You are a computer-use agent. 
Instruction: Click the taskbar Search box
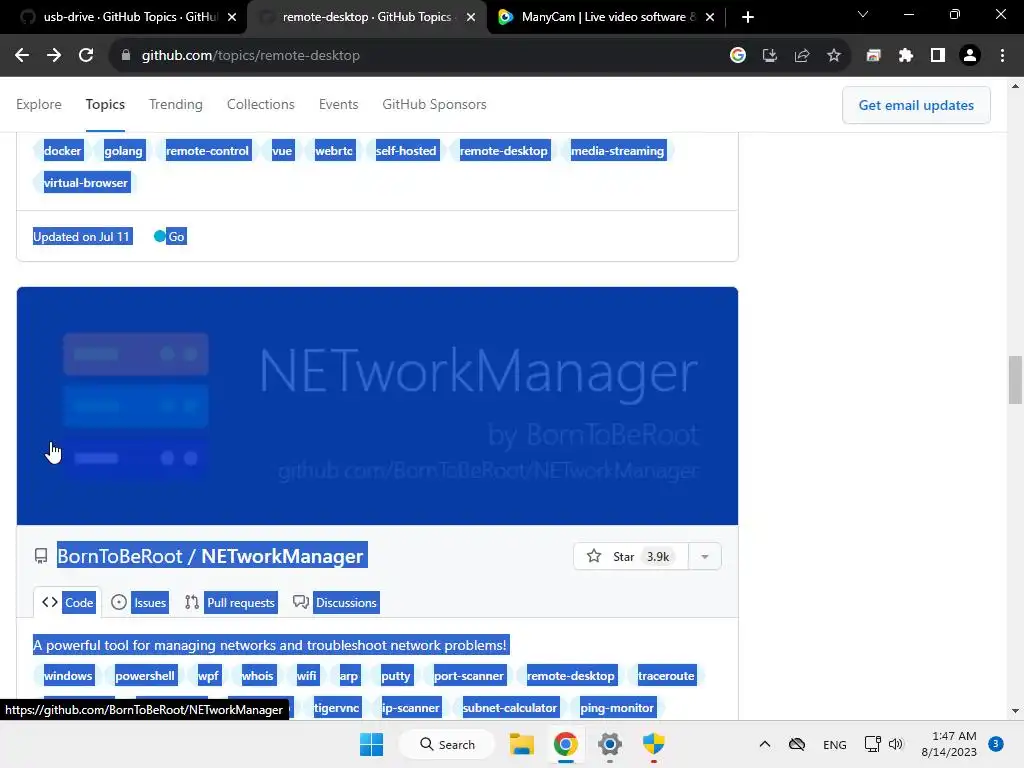[447, 744]
